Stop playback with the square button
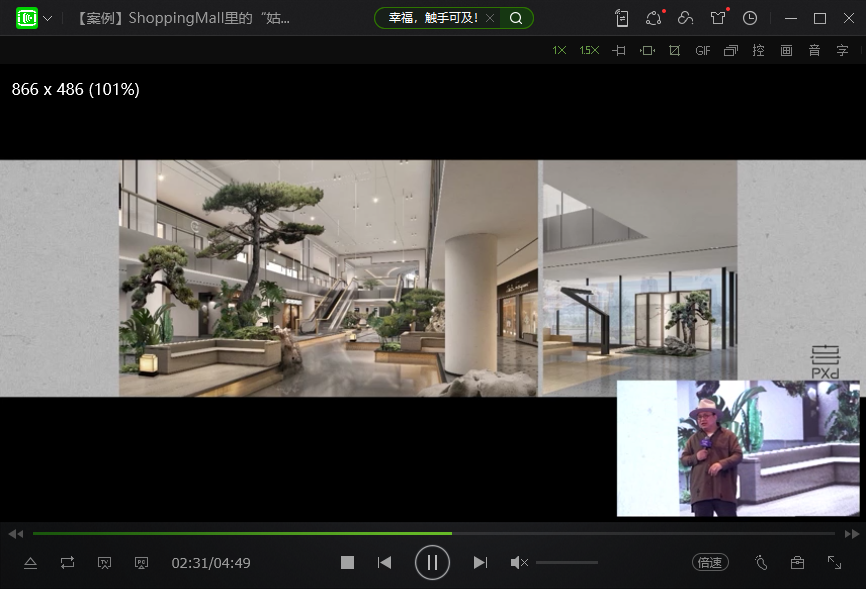866x589 pixels. tap(347, 562)
